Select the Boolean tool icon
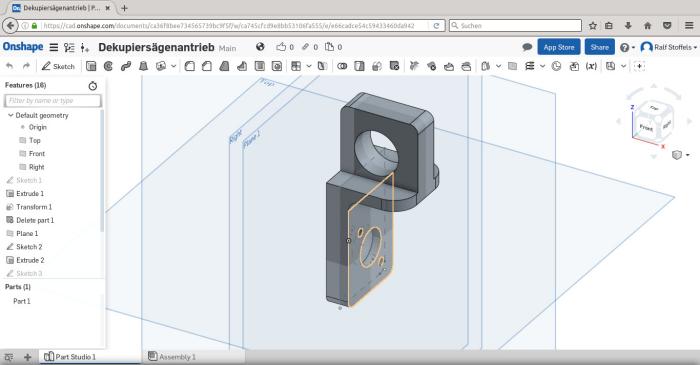This screenshot has width=700, height=365. coord(342,66)
